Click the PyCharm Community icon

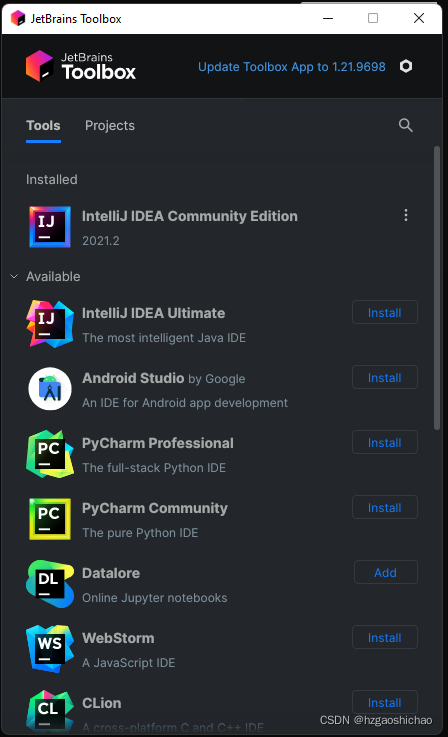coord(50,519)
